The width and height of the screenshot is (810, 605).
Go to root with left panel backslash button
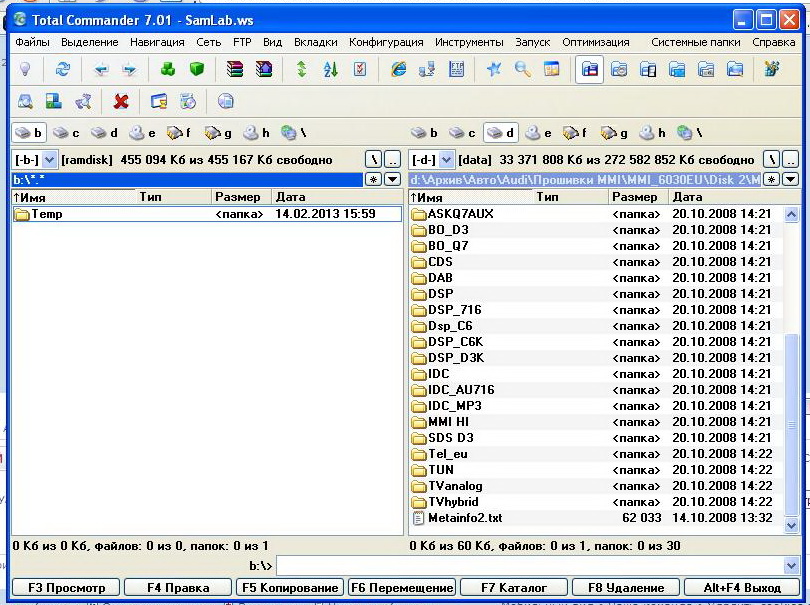[x=373, y=160]
